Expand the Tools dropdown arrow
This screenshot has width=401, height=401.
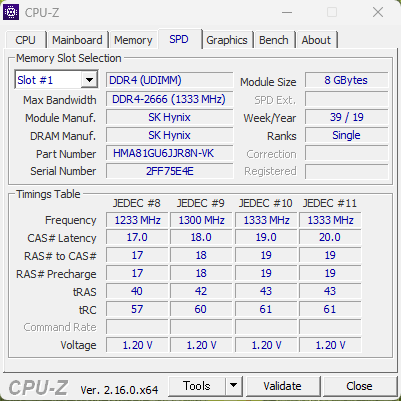234,386
